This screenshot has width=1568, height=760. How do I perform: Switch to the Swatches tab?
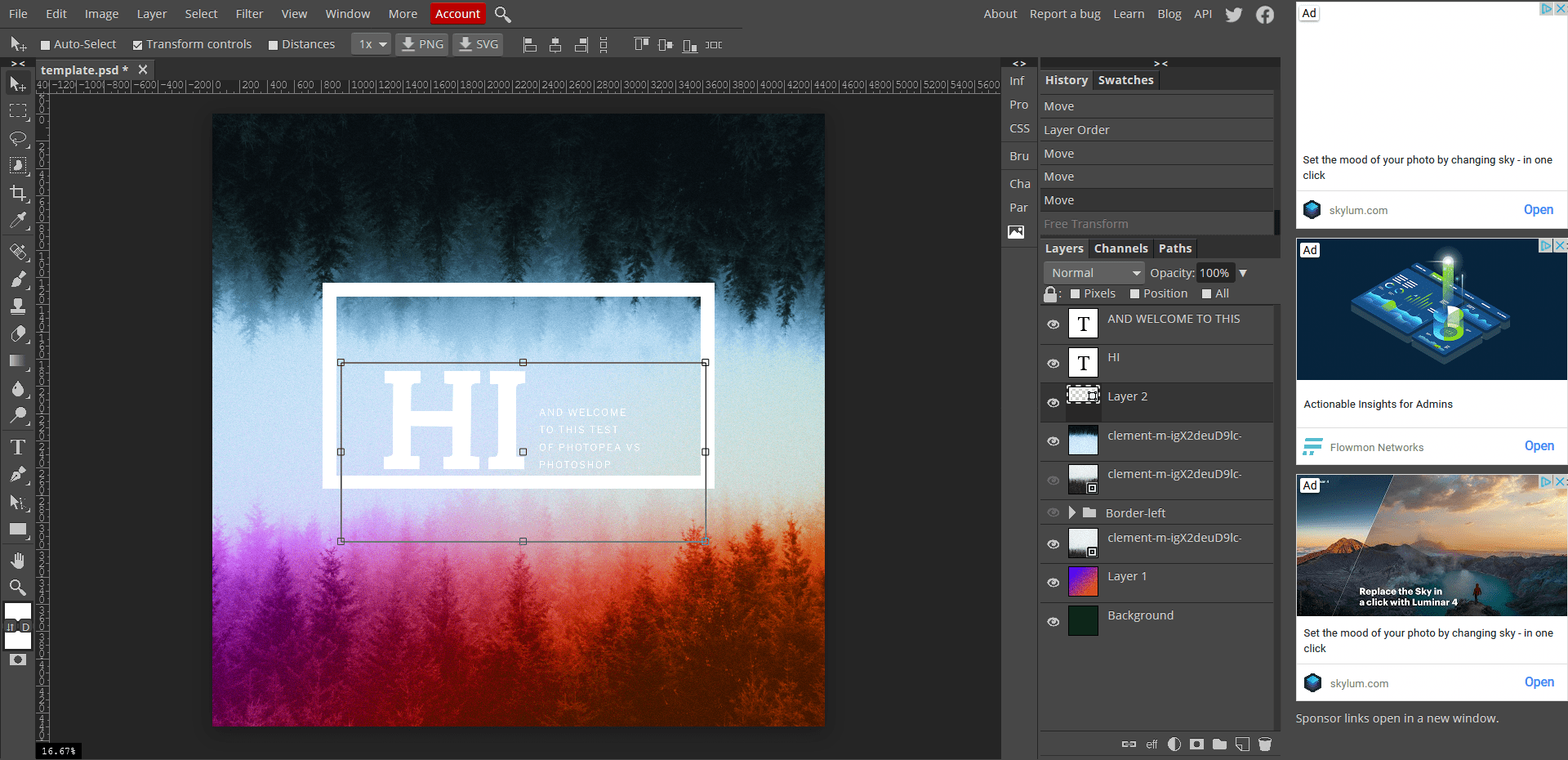point(1125,80)
